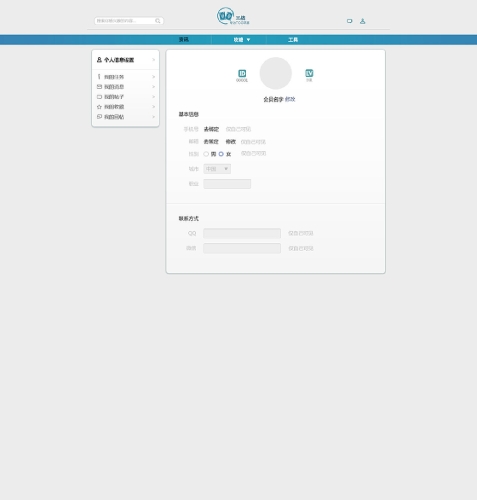Click the teal ID badge icon
The height and width of the screenshot is (500, 477).
(242, 73)
